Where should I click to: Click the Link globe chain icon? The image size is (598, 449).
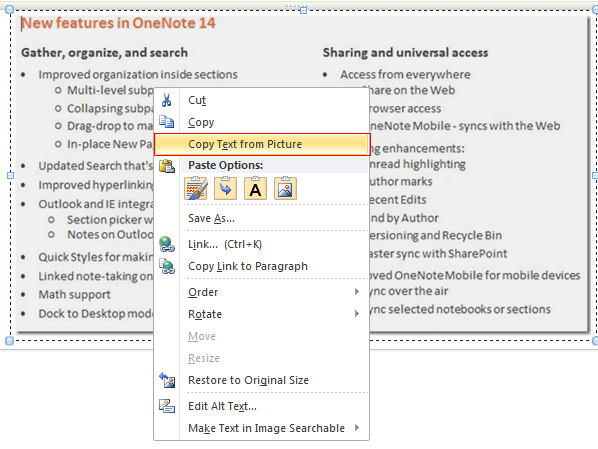coord(167,245)
